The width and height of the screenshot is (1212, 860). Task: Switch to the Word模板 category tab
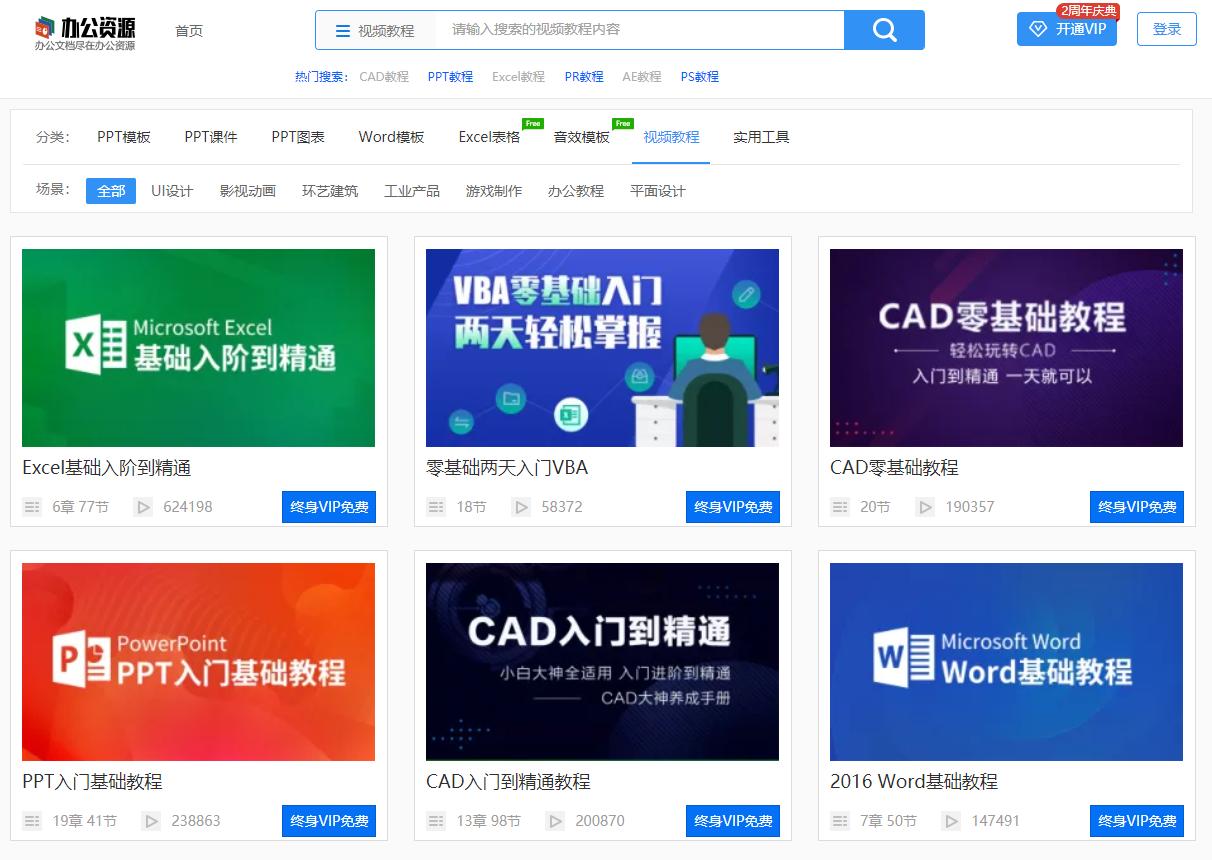[x=390, y=137]
